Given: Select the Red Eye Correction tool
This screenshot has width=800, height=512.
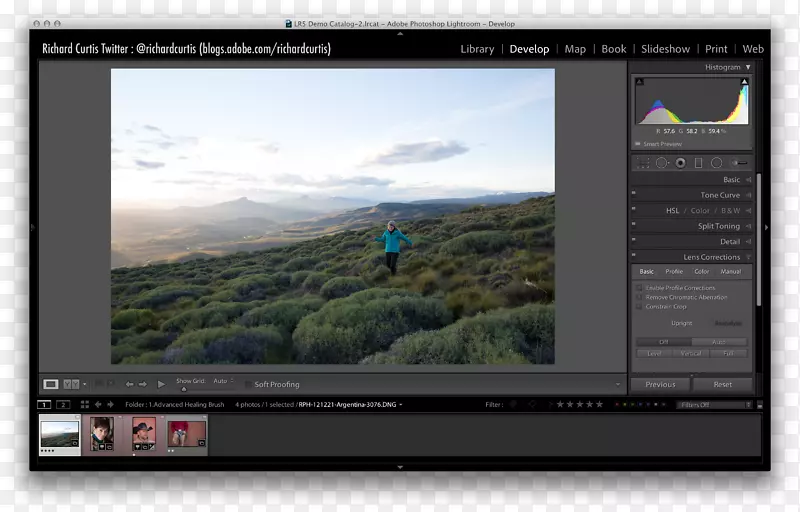Looking at the screenshot, I should (681, 163).
